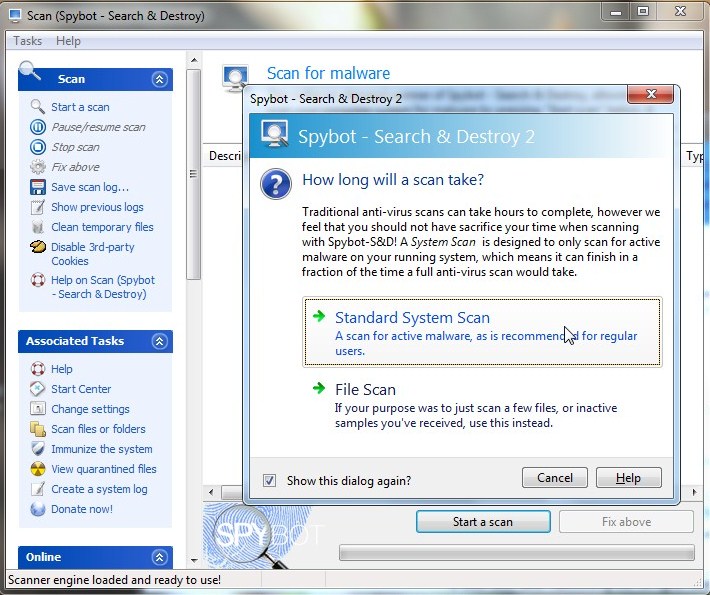Click the Pause/resume scan icon

[38, 127]
